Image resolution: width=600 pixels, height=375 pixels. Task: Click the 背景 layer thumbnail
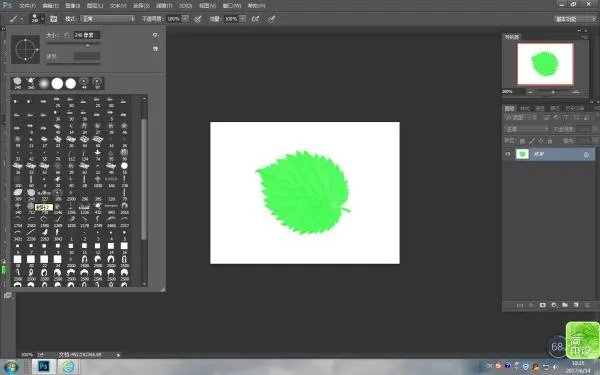pos(522,154)
